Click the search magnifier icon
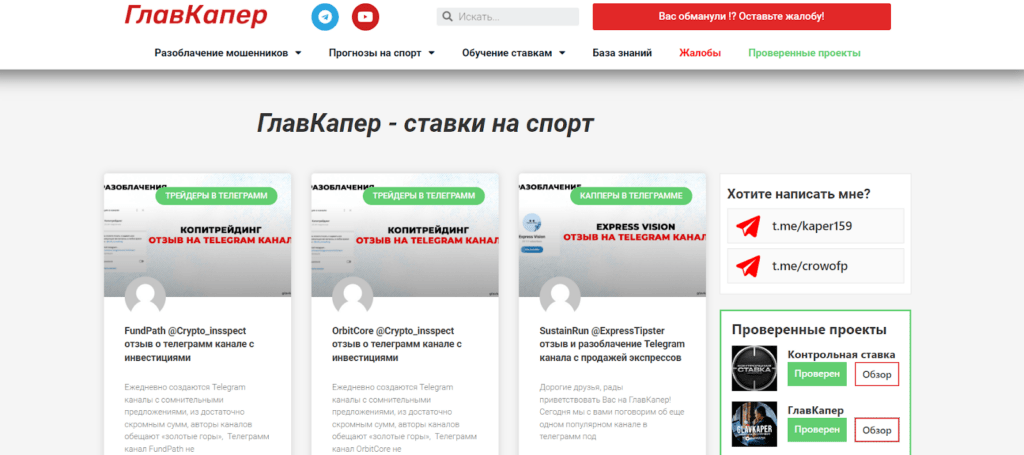Viewport: 1024px width, 455px height. coord(447,17)
